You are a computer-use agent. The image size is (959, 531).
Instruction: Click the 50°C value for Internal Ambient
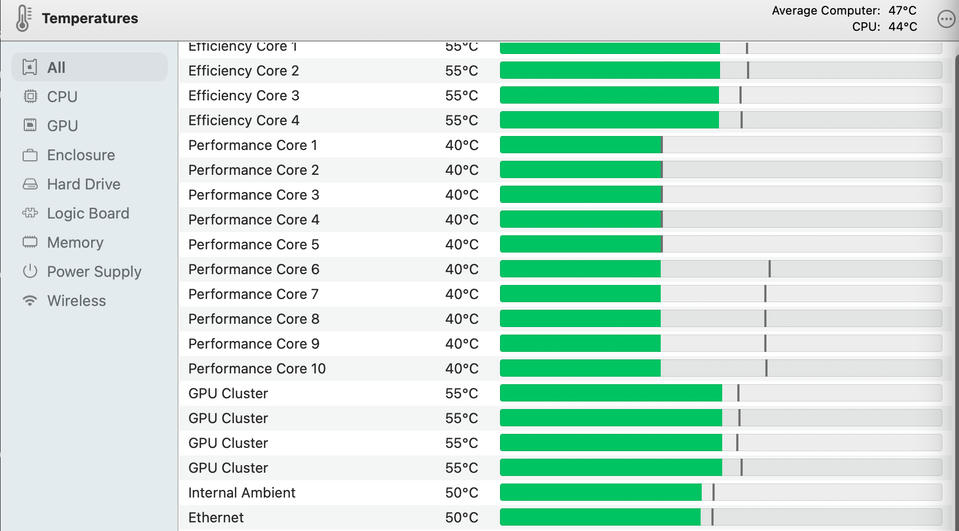(462, 493)
